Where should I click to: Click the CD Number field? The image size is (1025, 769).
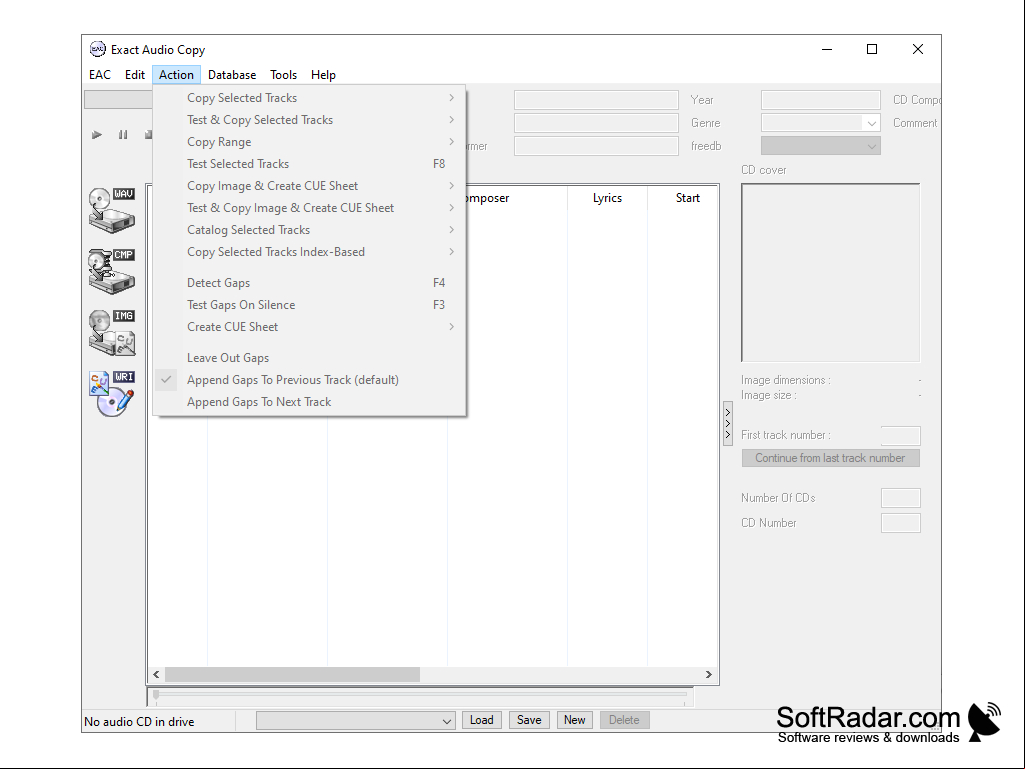click(x=901, y=523)
